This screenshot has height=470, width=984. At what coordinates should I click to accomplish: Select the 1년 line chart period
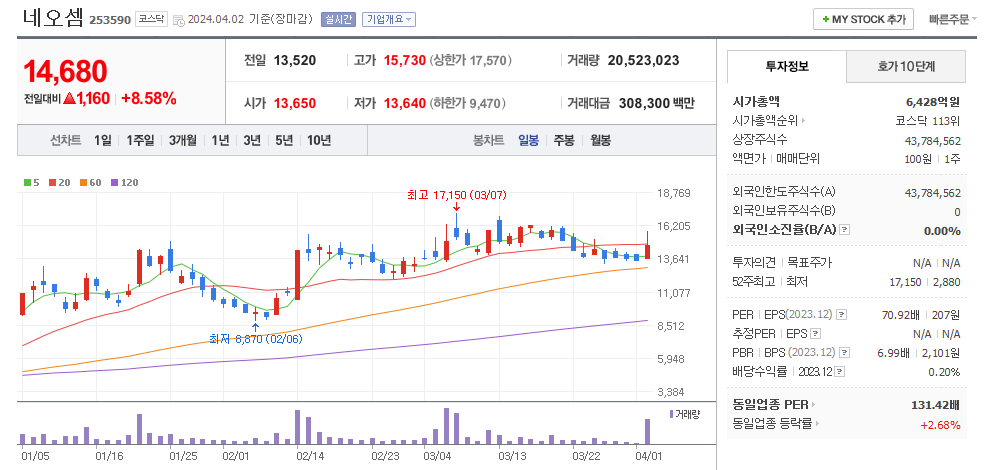220,141
